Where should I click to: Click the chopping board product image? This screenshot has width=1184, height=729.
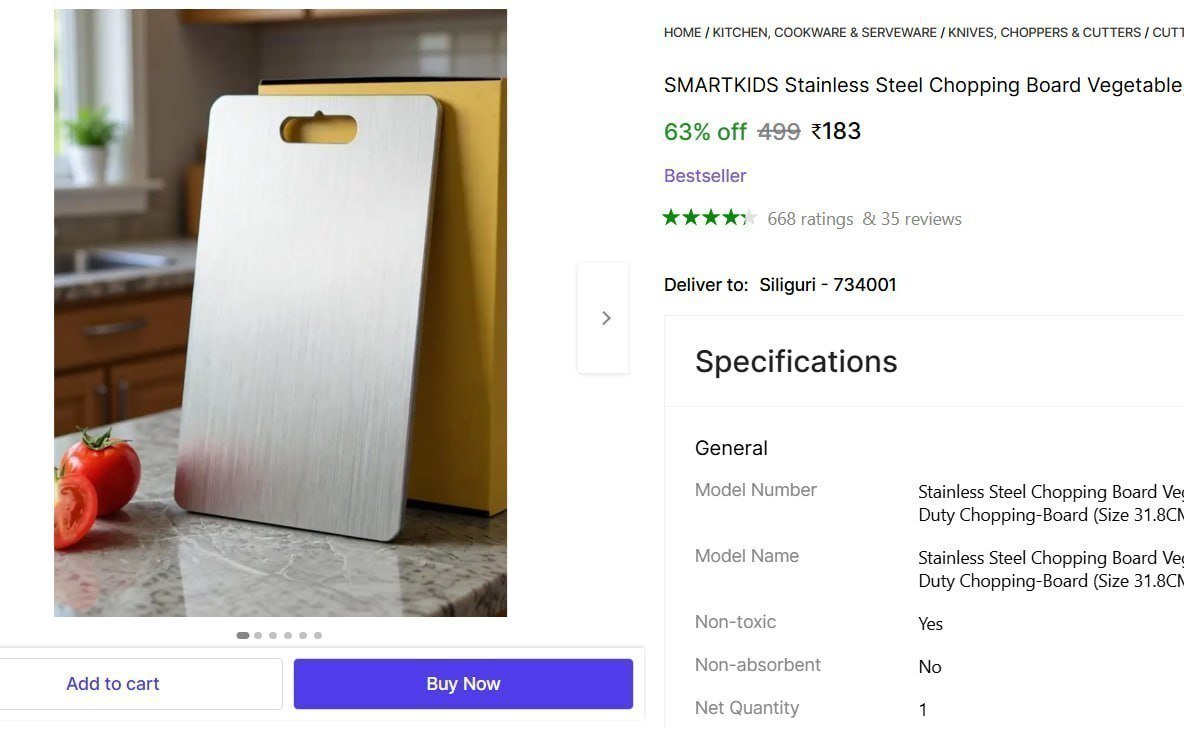[x=280, y=313]
